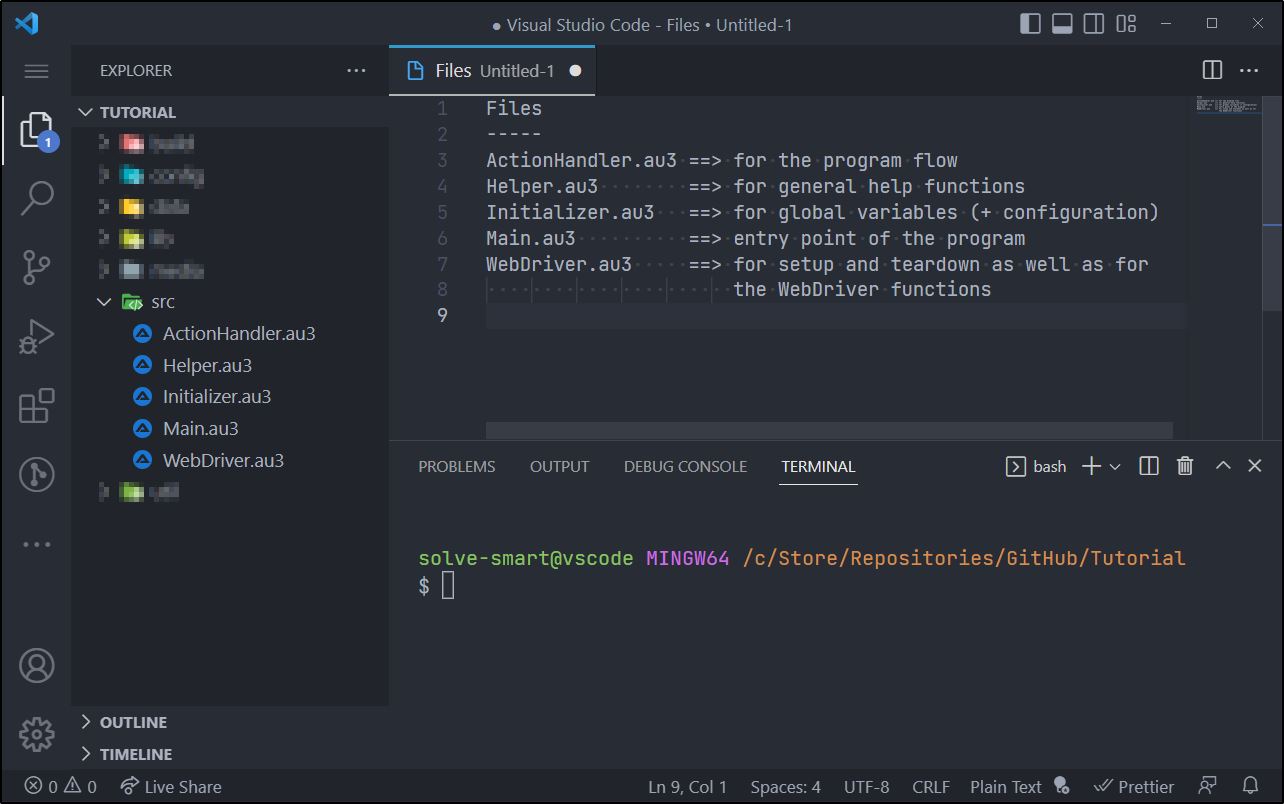Open the Source Control view
Viewport: 1284px width, 804px height.
click(37, 268)
